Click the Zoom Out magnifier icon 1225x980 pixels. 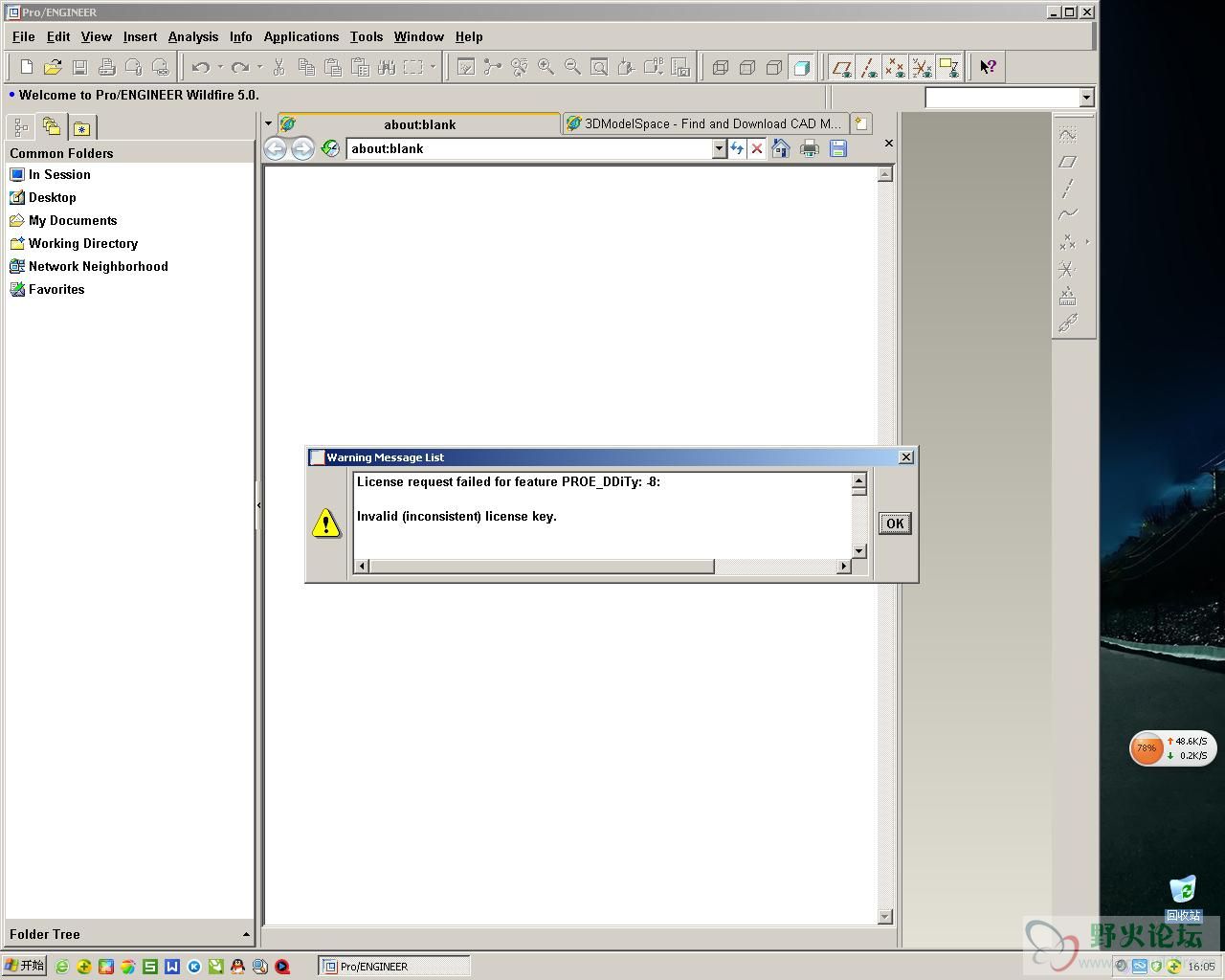coord(573,67)
